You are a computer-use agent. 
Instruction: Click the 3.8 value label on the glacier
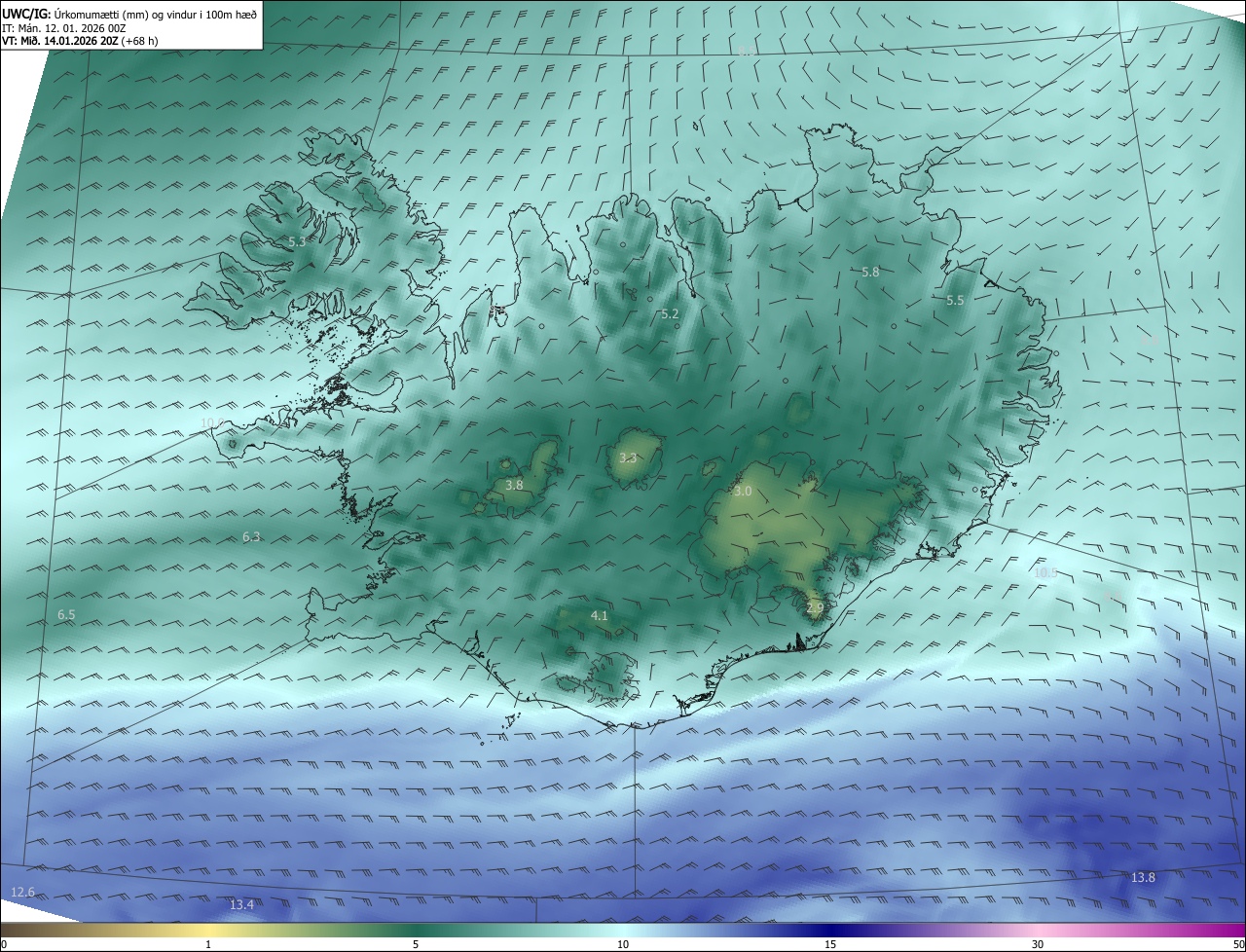(514, 485)
